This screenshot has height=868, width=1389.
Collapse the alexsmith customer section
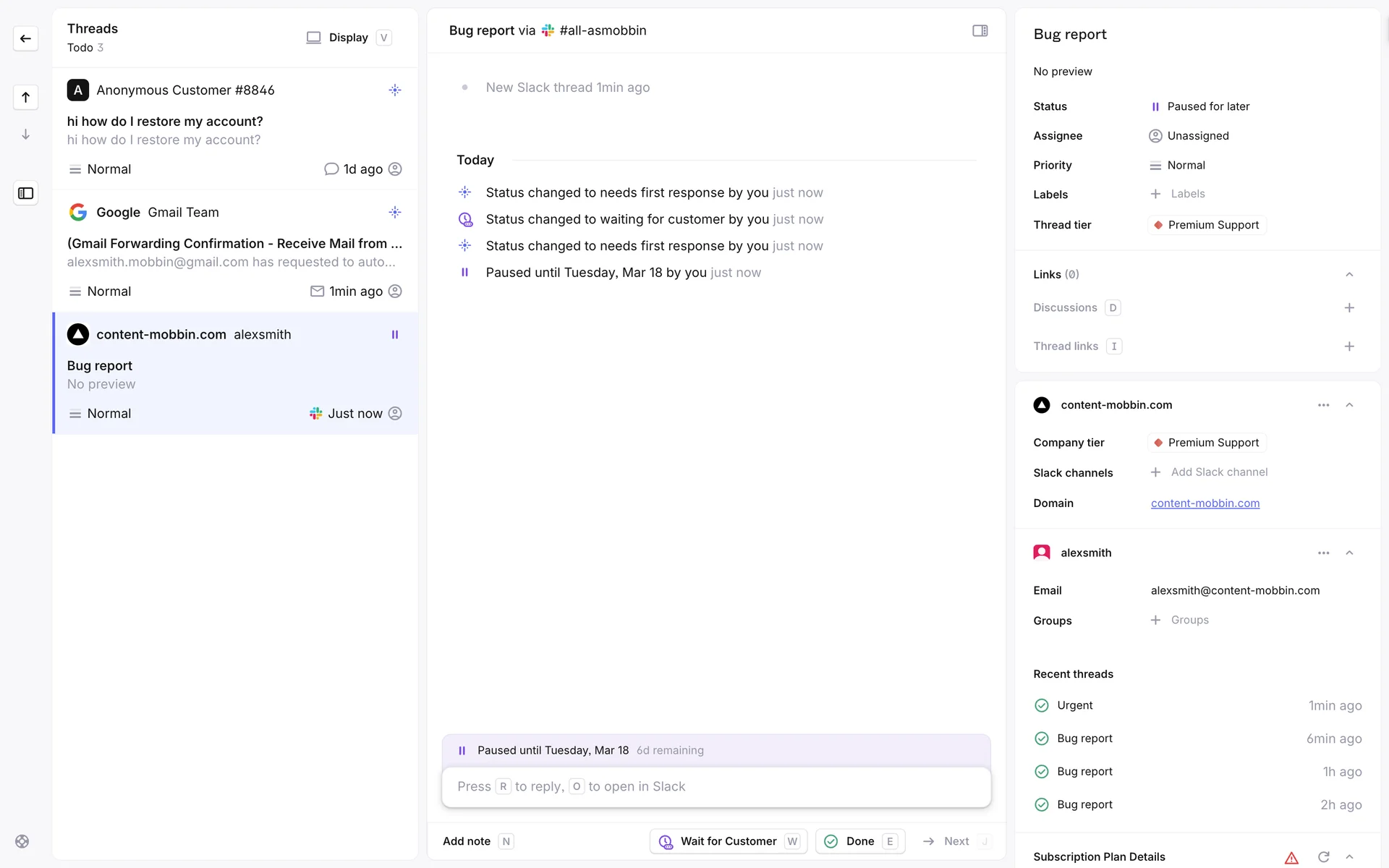tap(1349, 553)
